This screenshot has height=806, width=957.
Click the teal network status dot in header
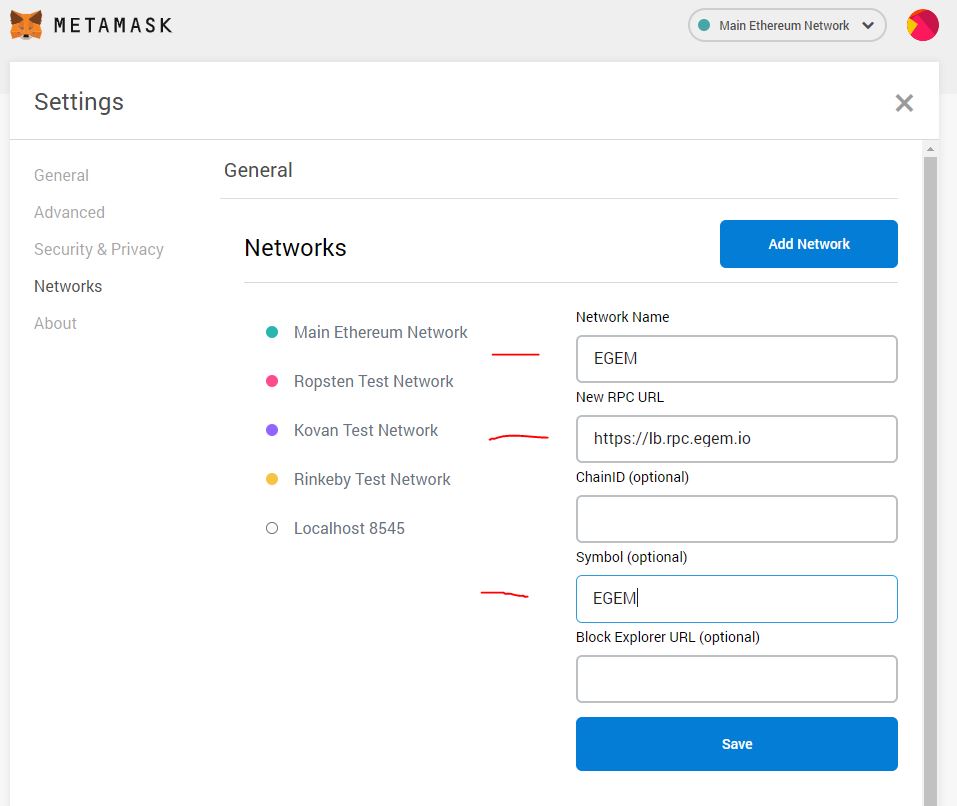coord(704,25)
